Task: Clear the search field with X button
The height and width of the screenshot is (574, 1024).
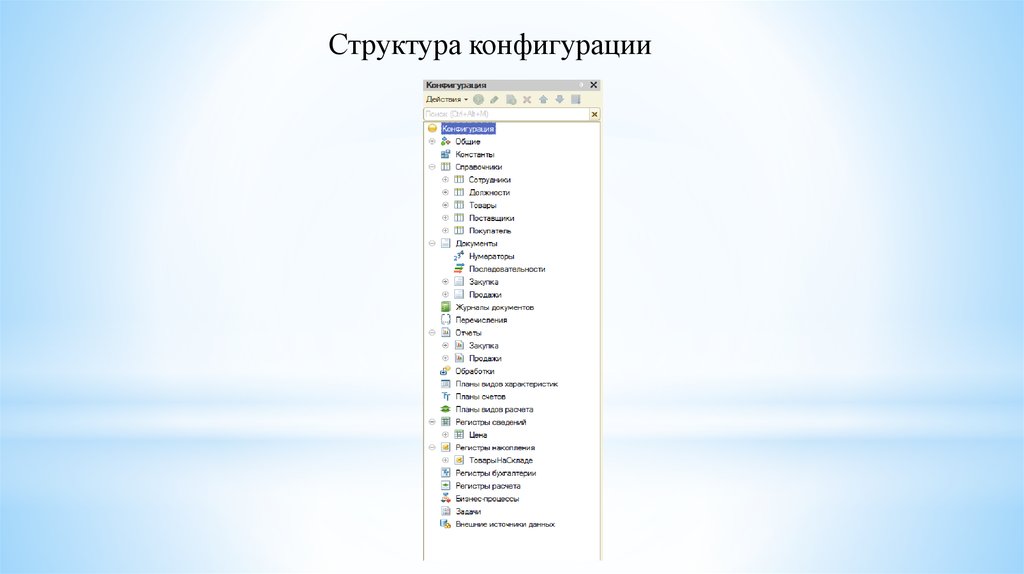Action: coord(594,115)
